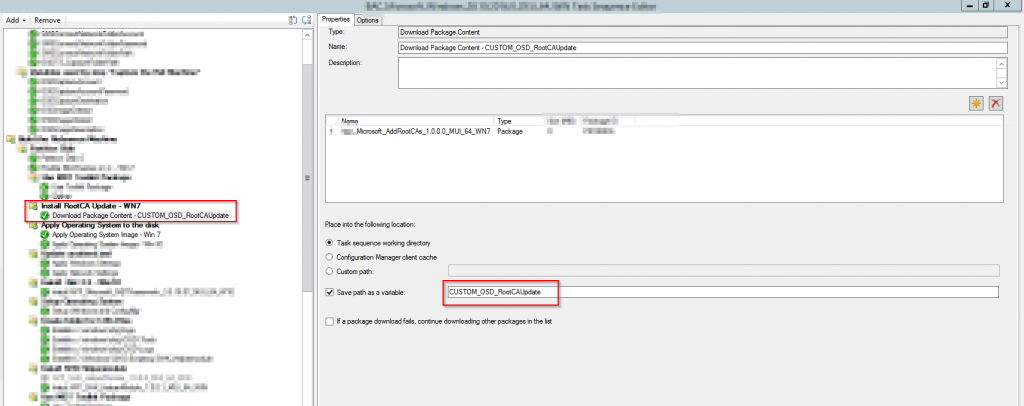The height and width of the screenshot is (406, 1024).
Task: Click the Name column header in package list
Action: tap(417, 121)
